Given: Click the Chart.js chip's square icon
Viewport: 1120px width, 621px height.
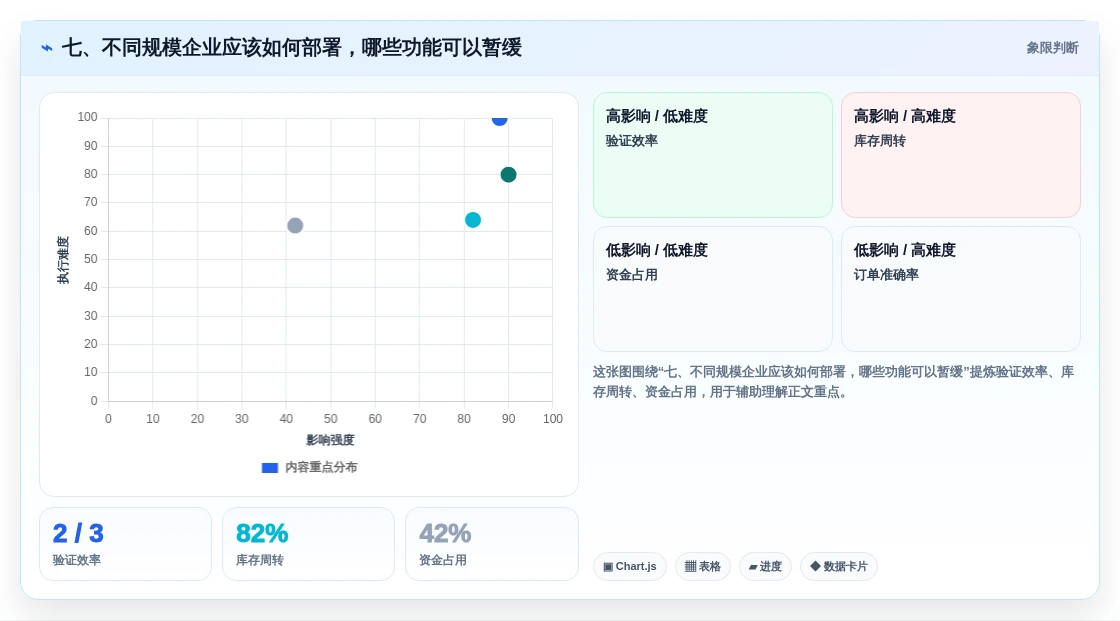Looking at the screenshot, I should point(608,567).
